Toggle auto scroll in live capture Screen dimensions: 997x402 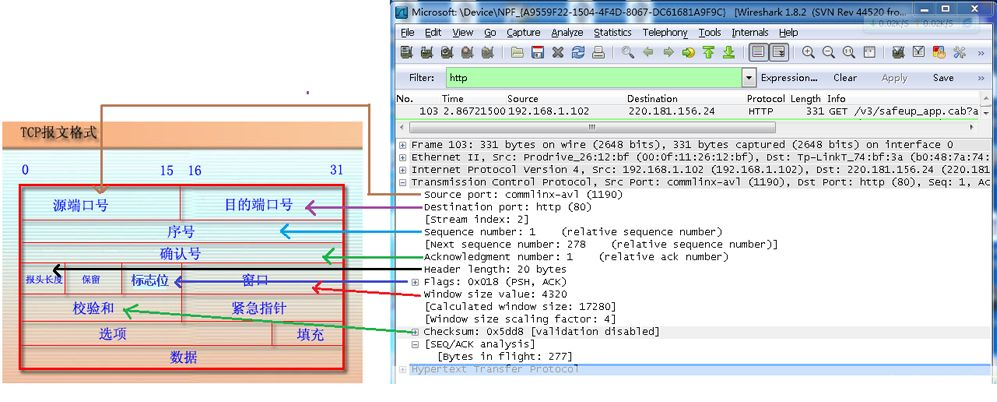click(x=779, y=53)
